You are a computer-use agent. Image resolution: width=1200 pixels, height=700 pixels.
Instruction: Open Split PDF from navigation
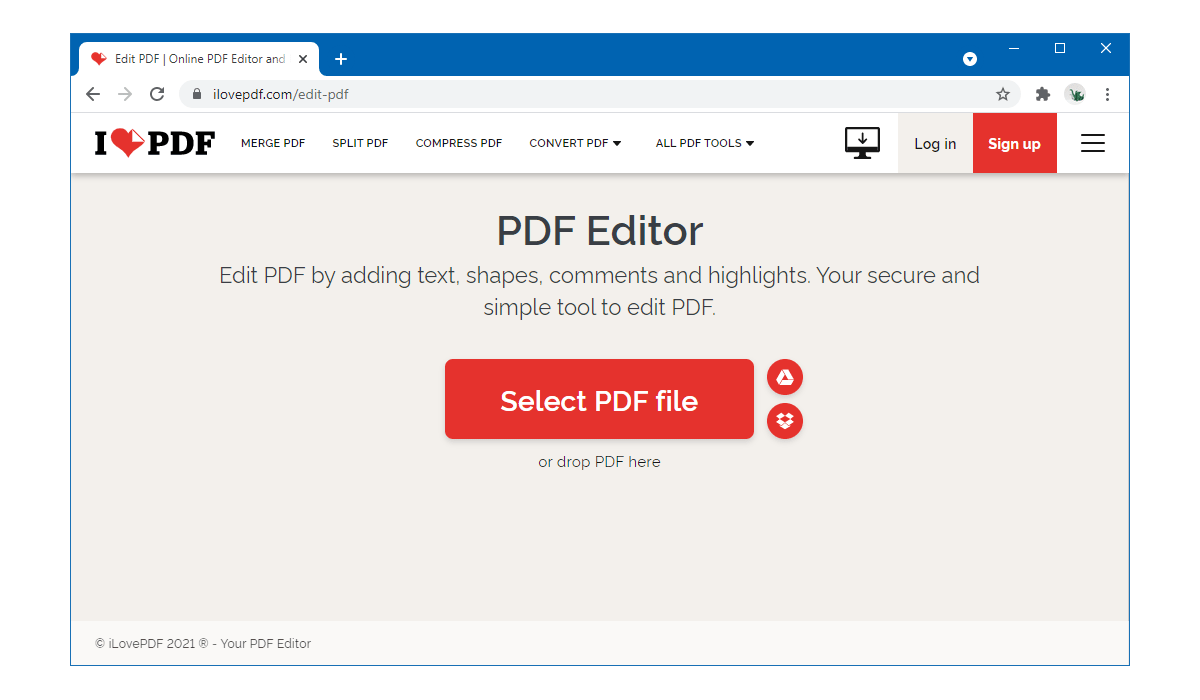[360, 143]
